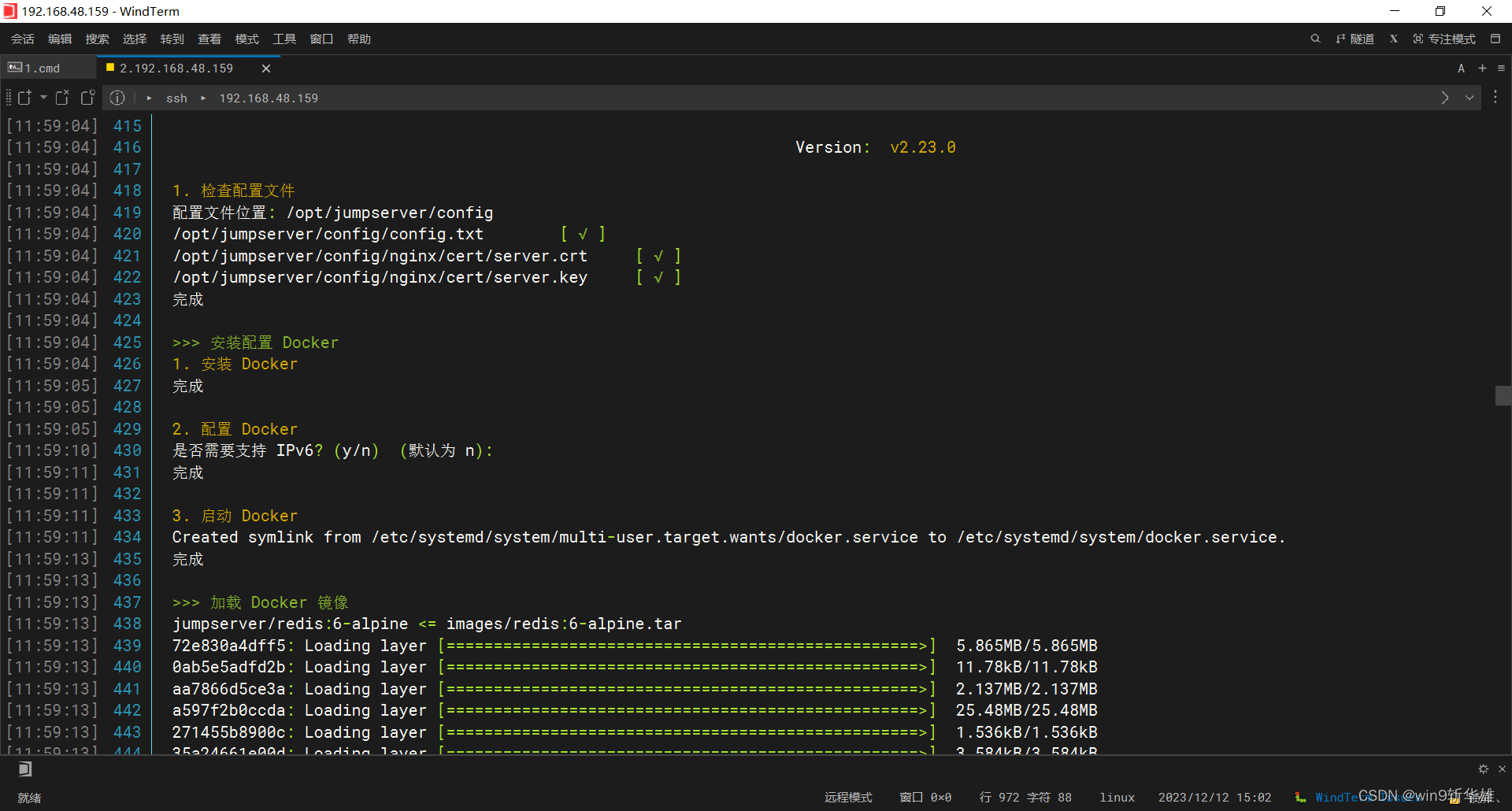Click the vertical scrollbar thumb
This screenshot has height=811, width=1512.
click(1503, 395)
